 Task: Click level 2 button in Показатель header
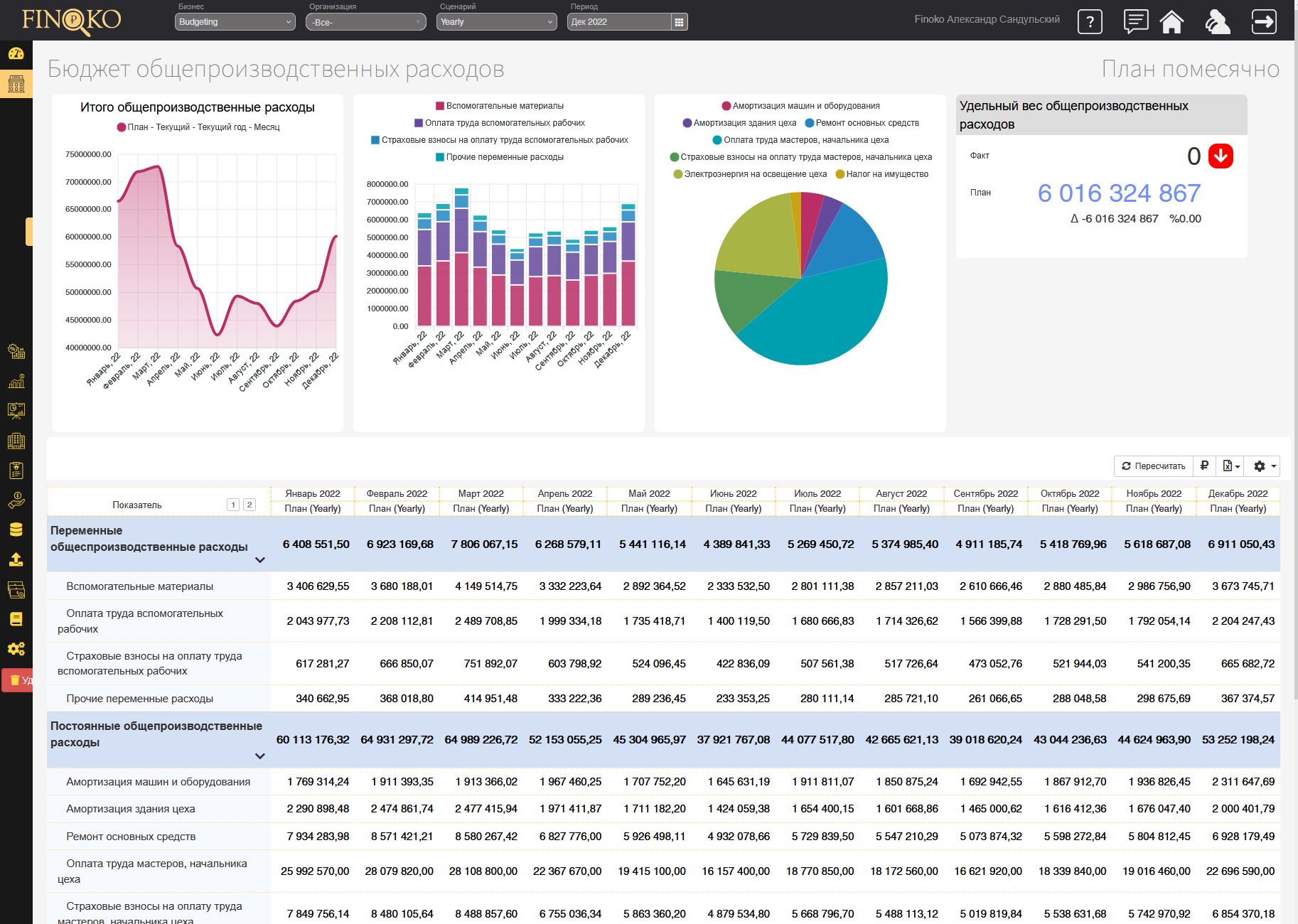click(249, 505)
